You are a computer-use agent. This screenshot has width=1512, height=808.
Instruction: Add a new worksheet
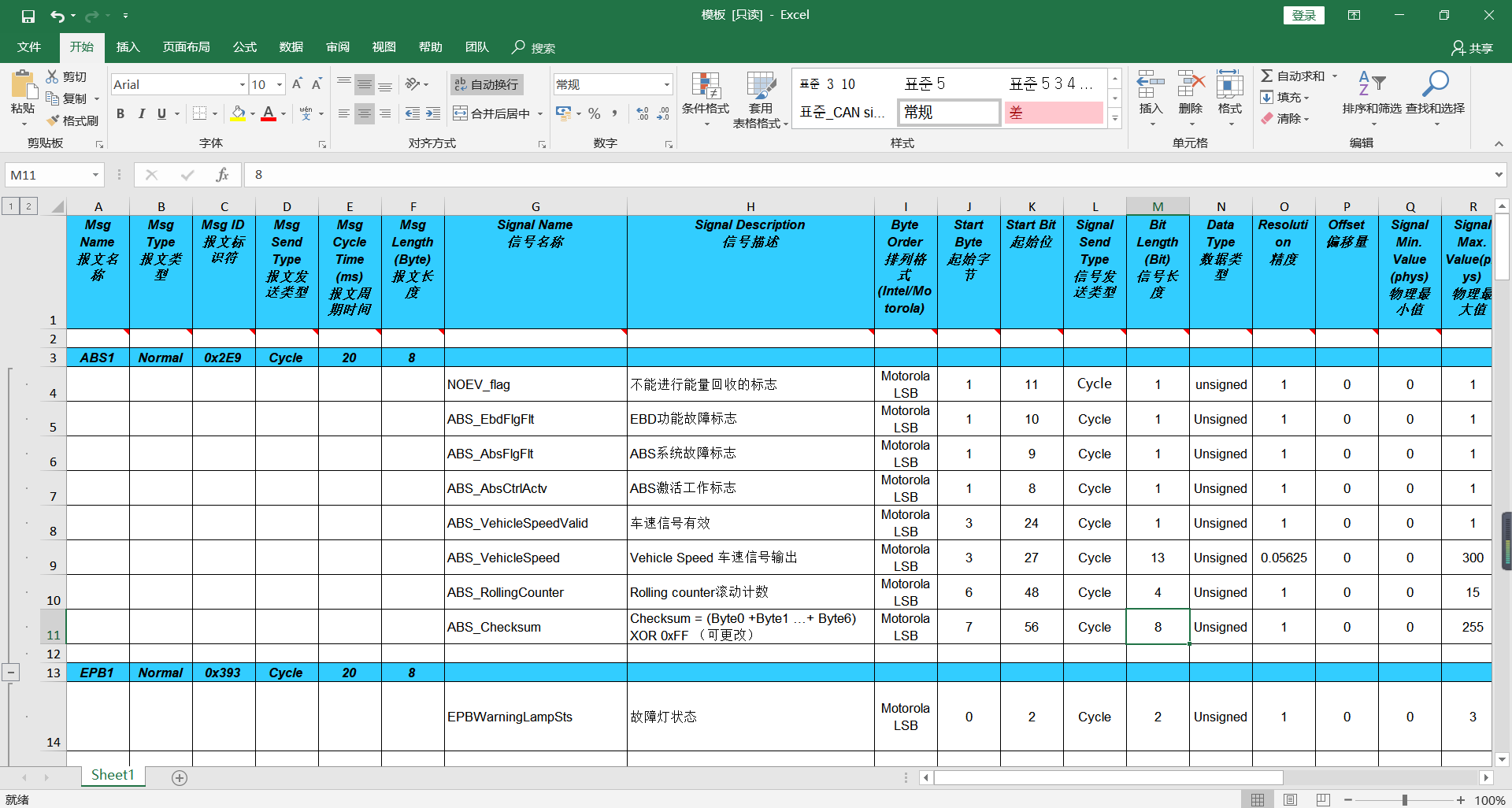[x=180, y=777]
